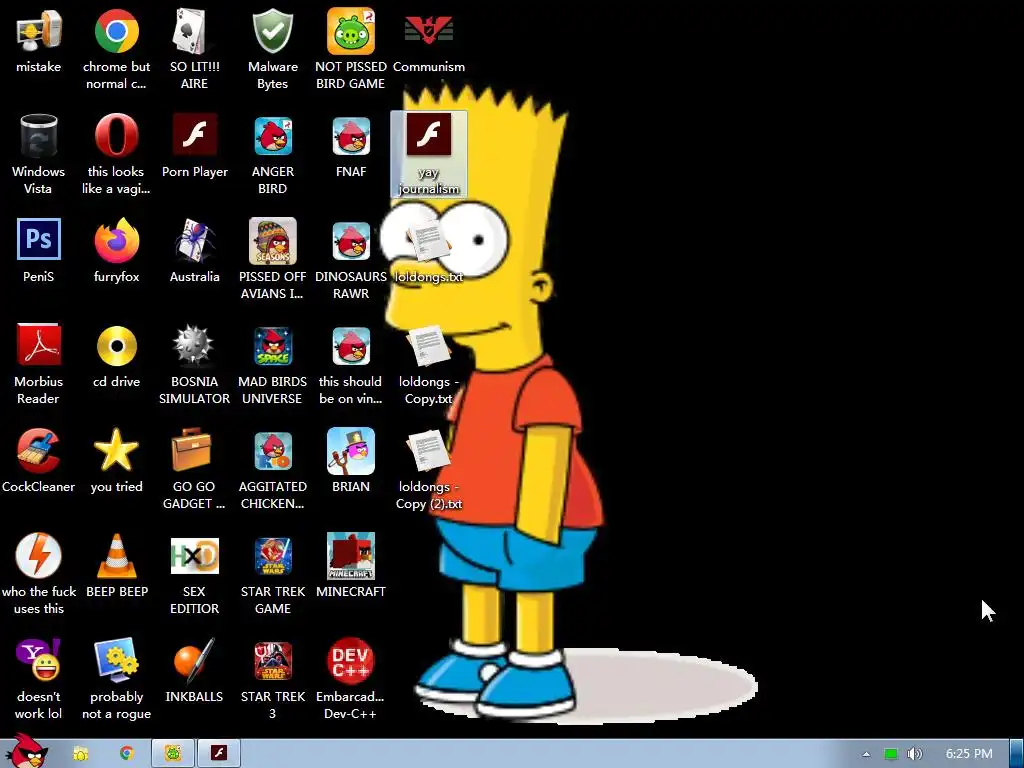Image resolution: width=1024 pixels, height=768 pixels.
Task: Select the 'PISSED OFF AVIANS' Seasons icon
Action: [272, 241]
